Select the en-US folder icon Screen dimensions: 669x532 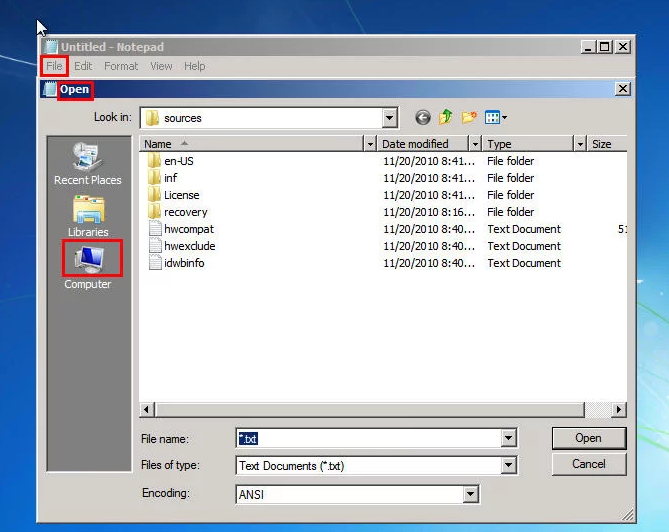coord(154,161)
